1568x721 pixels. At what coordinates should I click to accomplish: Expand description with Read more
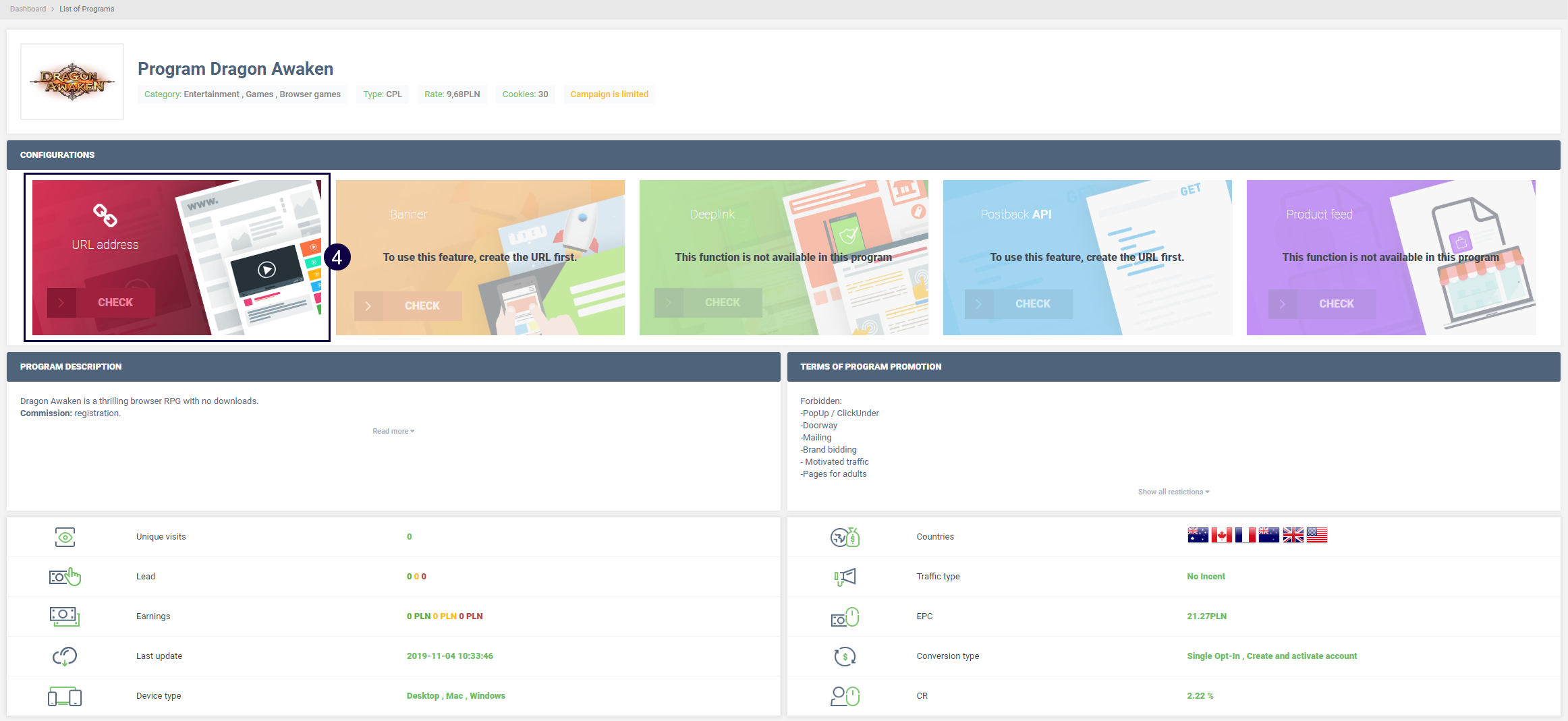[393, 432]
